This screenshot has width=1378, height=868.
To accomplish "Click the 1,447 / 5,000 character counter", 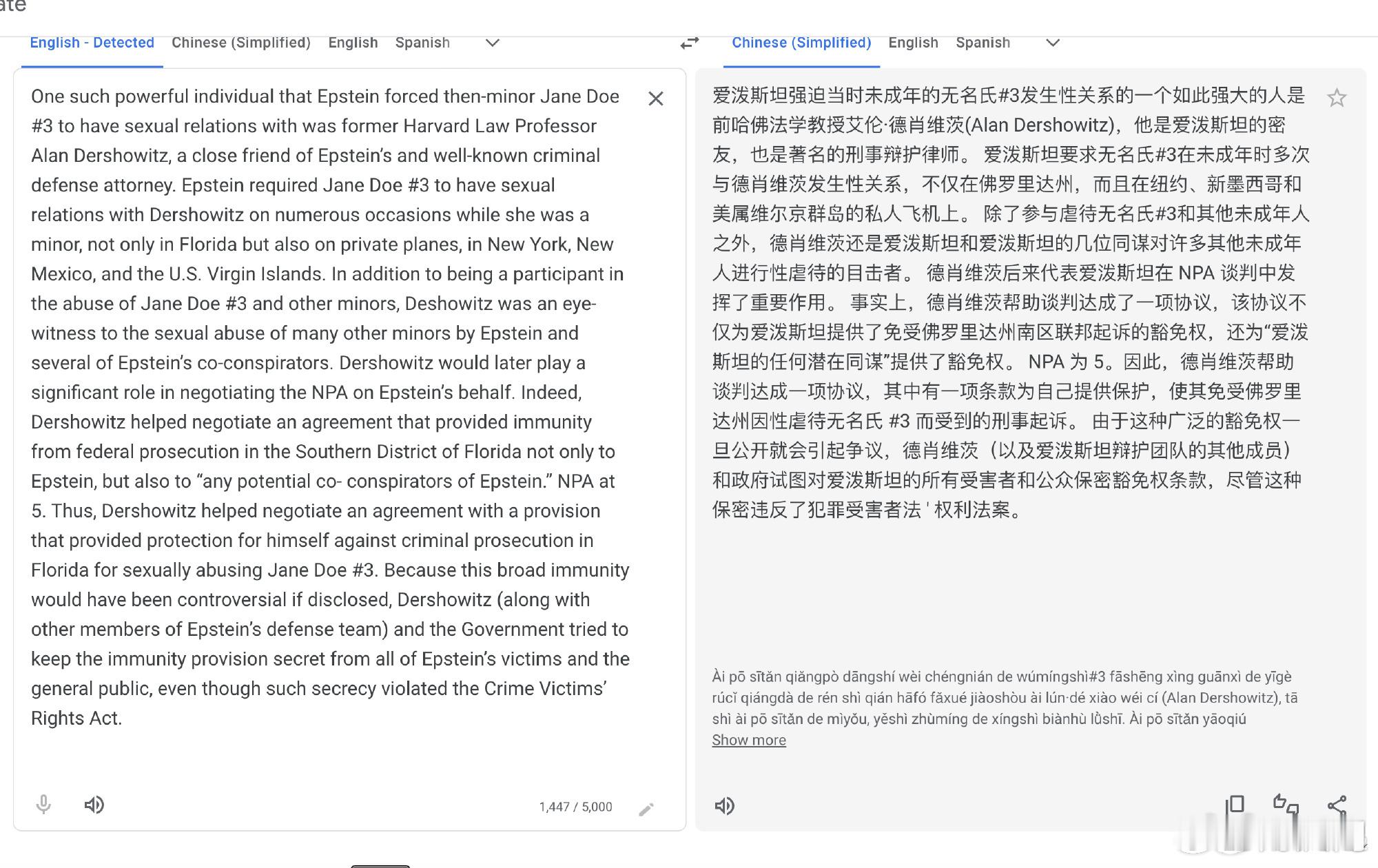I will coord(575,807).
